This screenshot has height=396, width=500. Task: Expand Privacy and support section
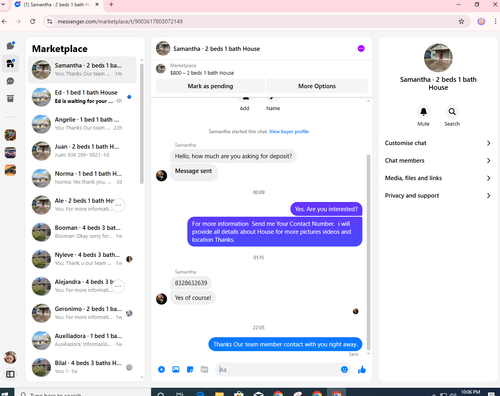(438, 196)
